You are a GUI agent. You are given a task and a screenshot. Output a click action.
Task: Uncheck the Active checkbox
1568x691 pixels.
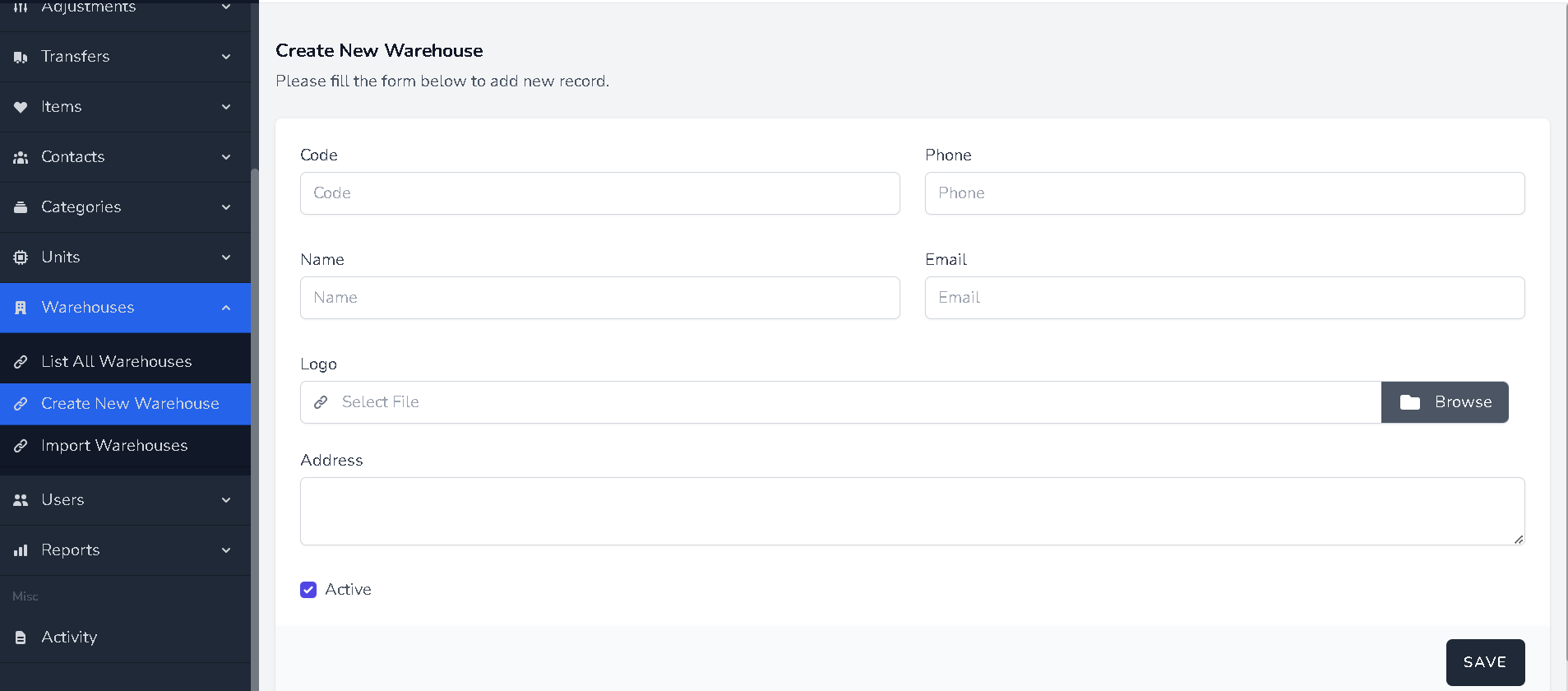(x=308, y=590)
